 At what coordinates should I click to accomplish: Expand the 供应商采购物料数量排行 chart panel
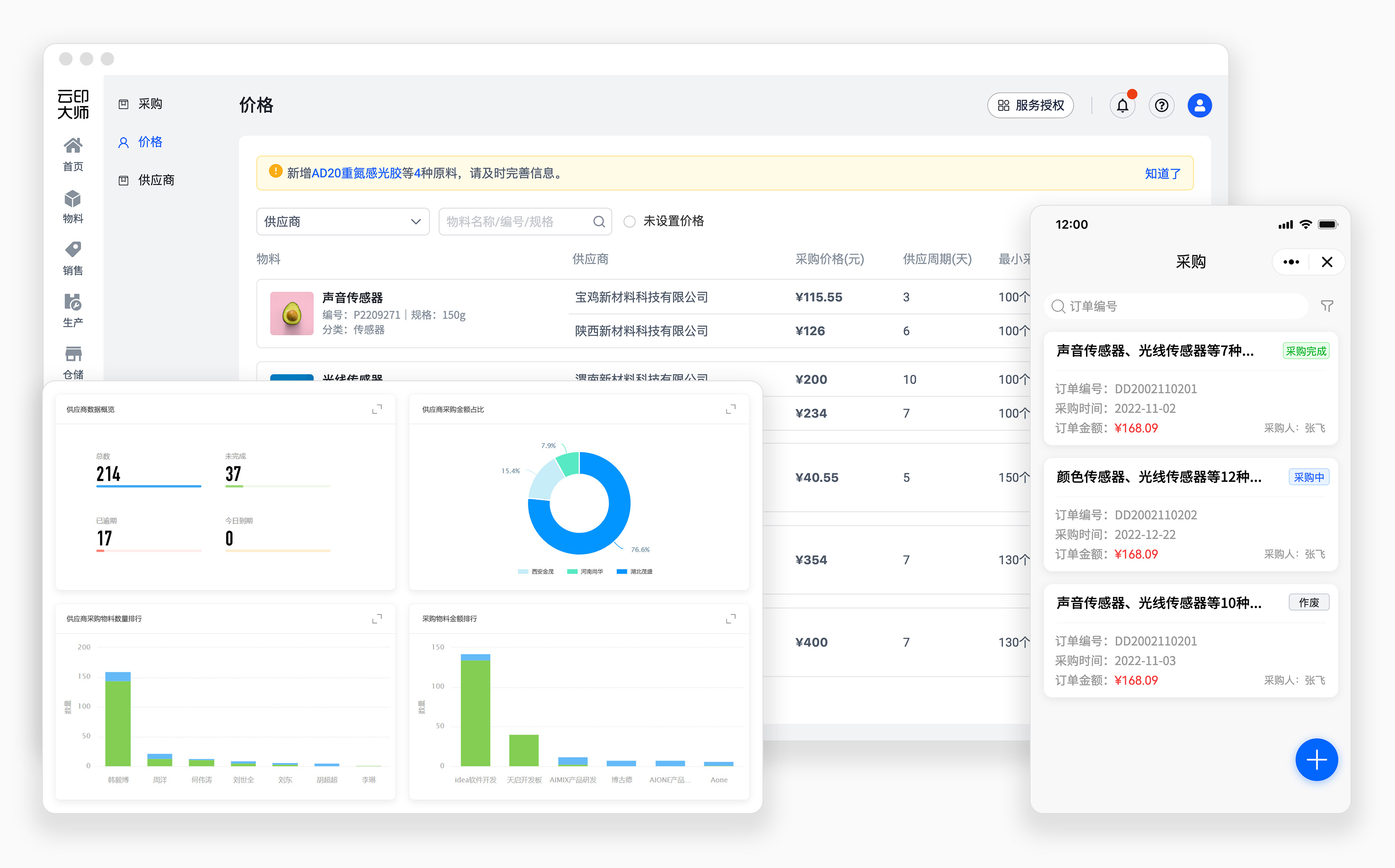377,619
